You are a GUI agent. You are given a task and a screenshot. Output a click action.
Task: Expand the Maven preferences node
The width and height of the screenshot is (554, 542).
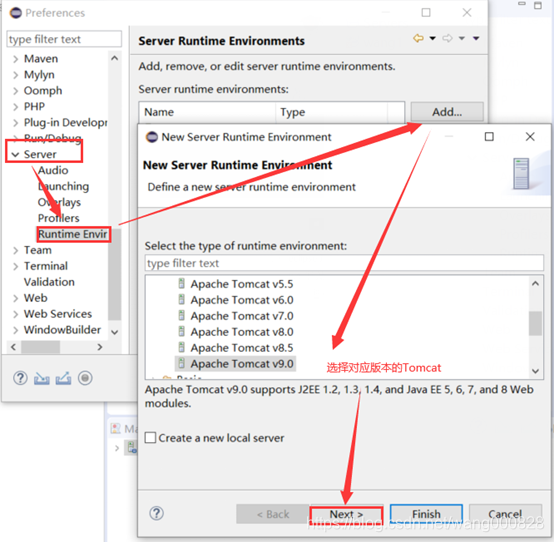pos(15,59)
